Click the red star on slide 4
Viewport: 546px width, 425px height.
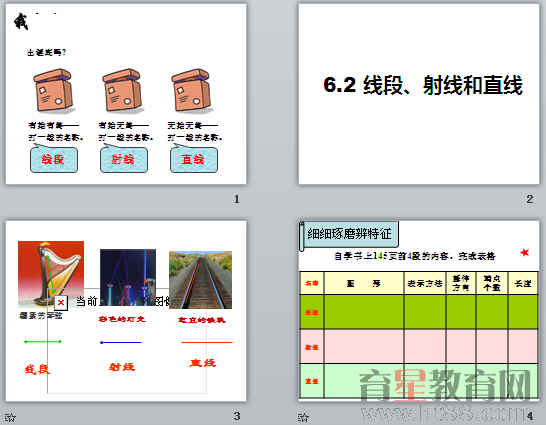click(524, 252)
